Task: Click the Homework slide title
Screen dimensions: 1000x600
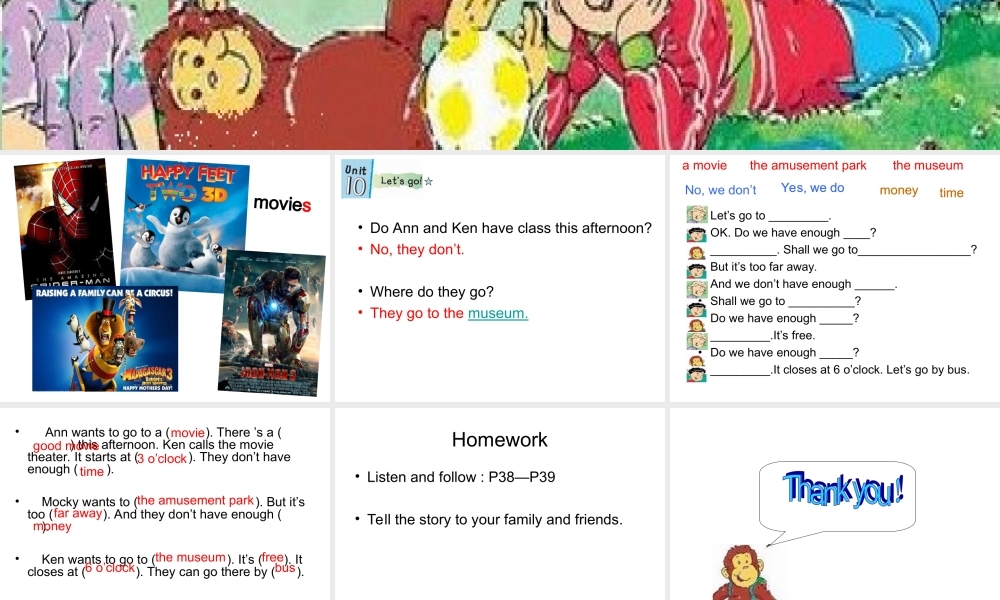Action: pyautogui.click(x=499, y=439)
